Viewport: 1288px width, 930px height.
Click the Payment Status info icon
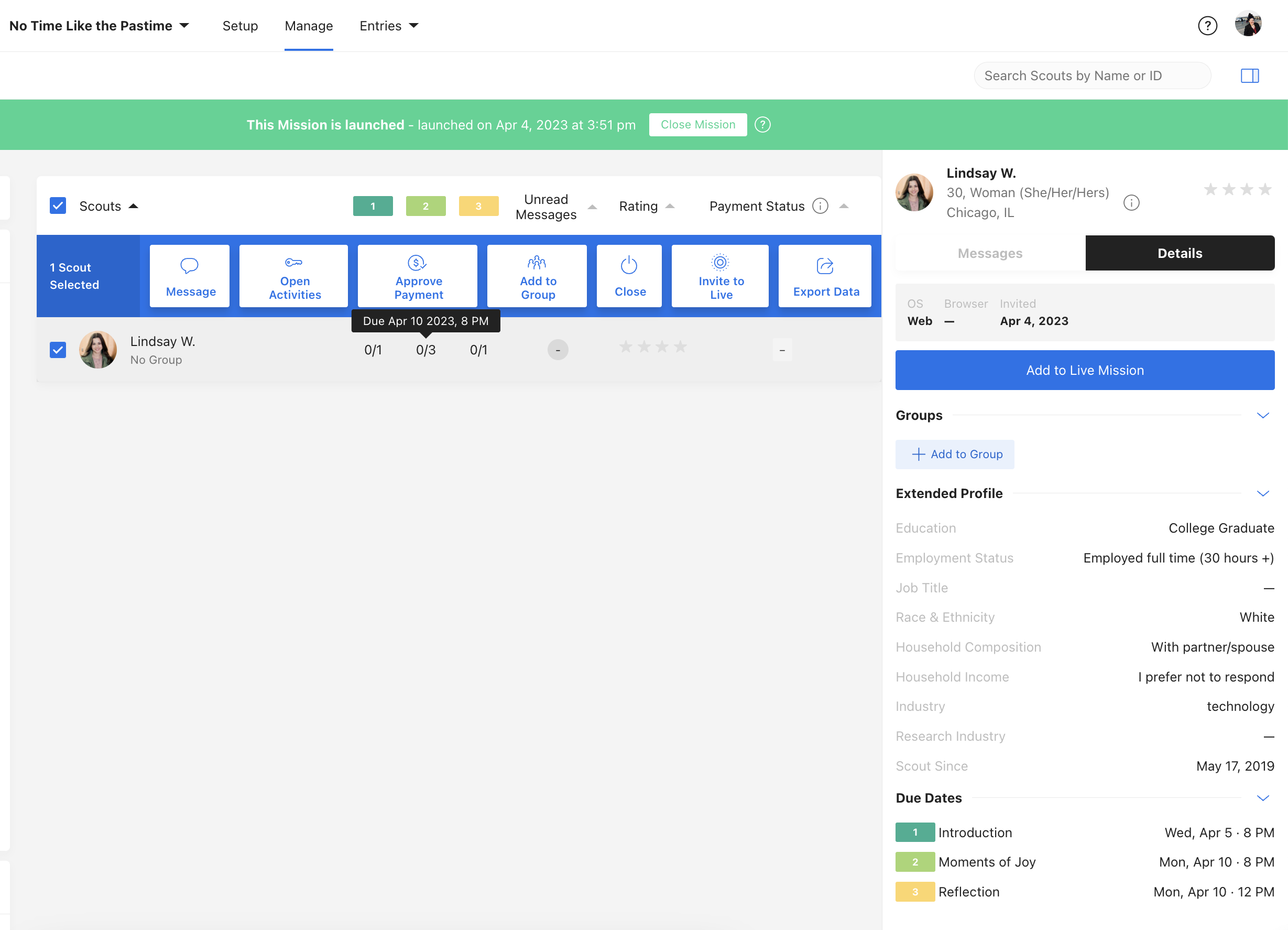pos(820,206)
